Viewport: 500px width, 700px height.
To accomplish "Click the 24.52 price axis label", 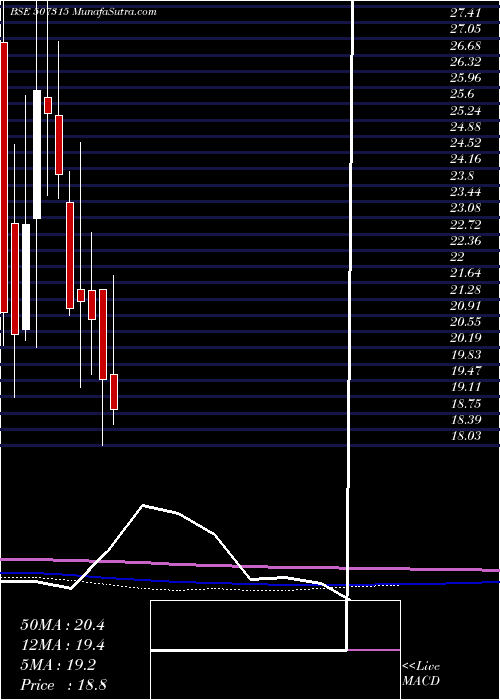I will point(466,143).
